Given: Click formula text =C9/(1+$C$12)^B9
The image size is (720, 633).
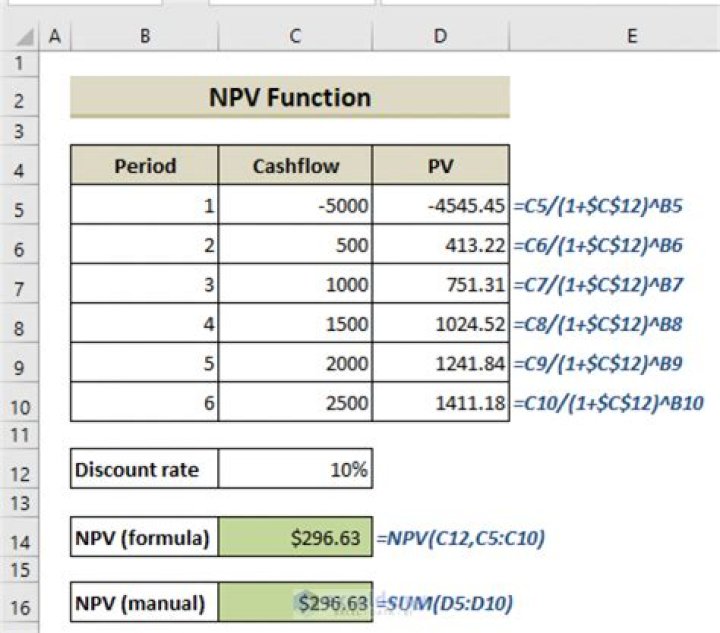Looking at the screenshot, I should (597, 364).
